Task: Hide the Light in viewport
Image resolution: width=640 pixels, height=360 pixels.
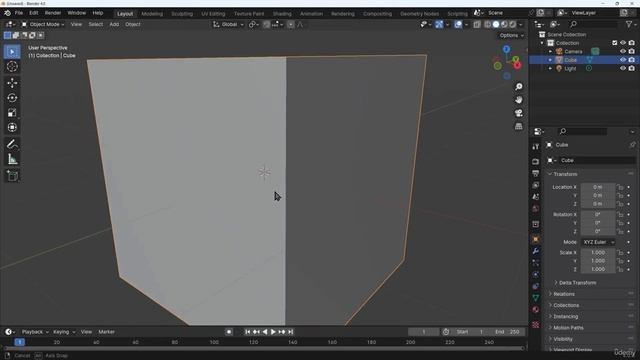Action: click(623, 69)
